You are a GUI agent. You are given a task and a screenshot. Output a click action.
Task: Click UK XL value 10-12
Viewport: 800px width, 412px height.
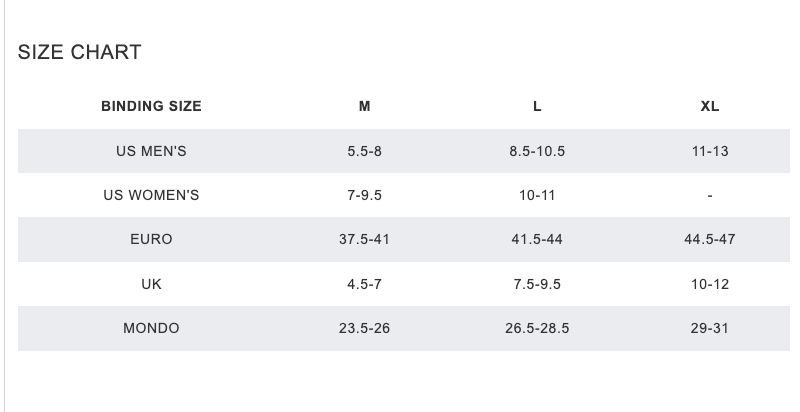click(x=709, y=284)
